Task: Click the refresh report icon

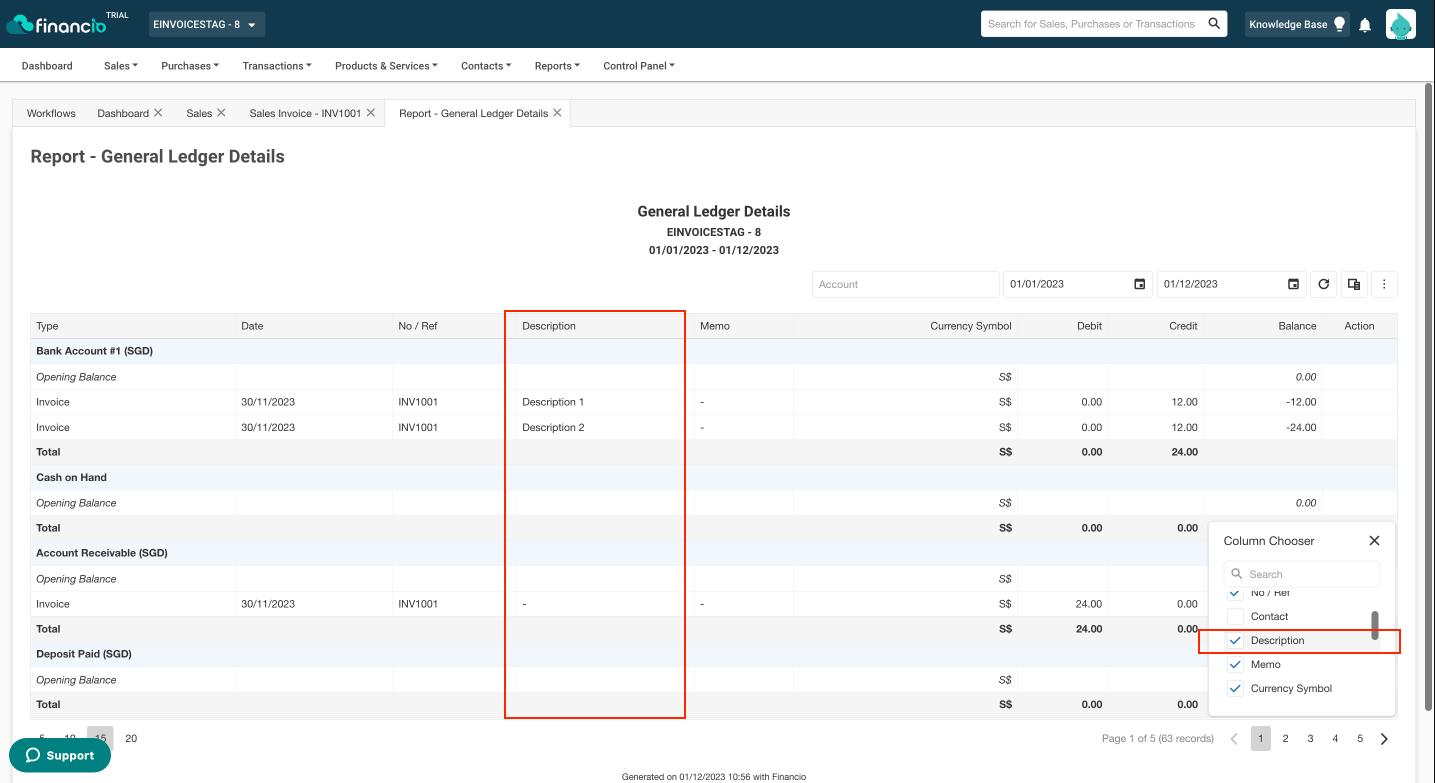Action: (x=1324, y=284)
